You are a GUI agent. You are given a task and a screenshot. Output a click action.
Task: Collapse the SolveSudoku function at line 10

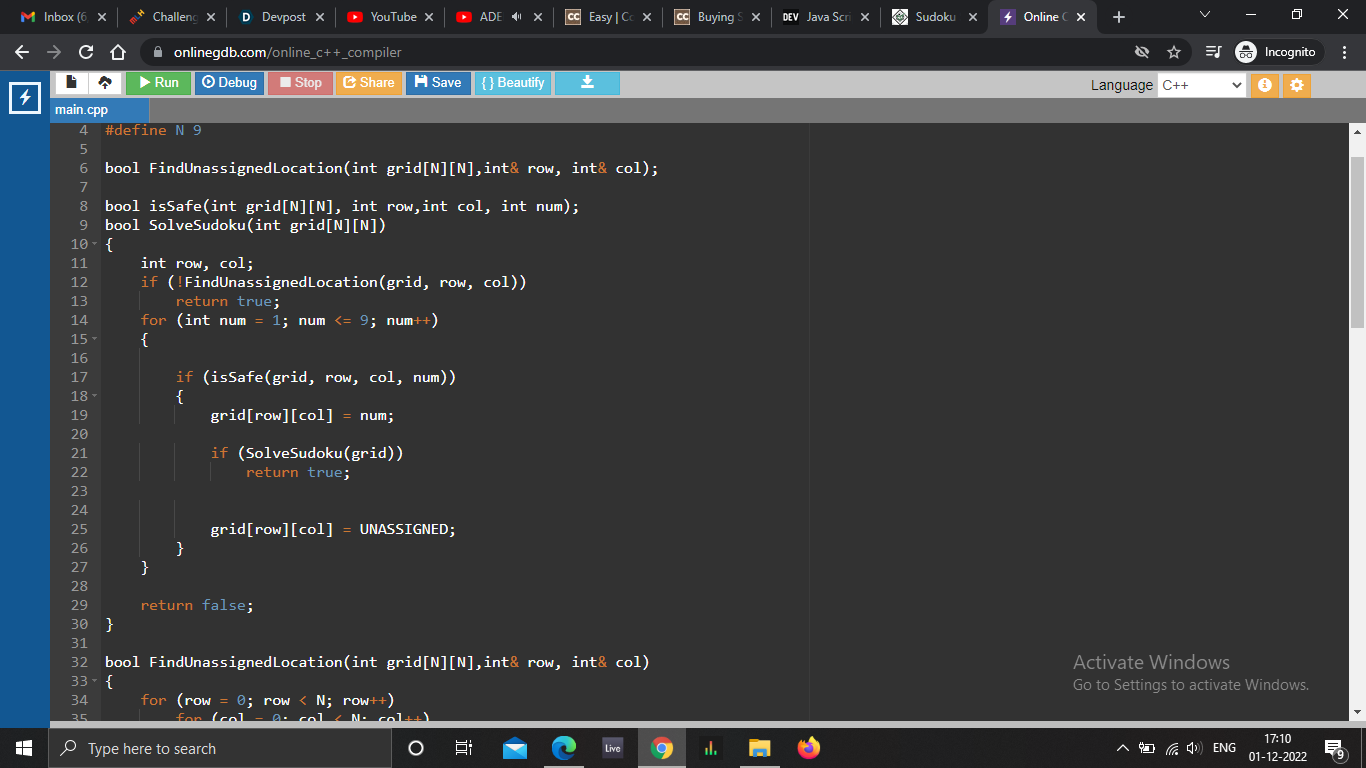click(93, 244)
